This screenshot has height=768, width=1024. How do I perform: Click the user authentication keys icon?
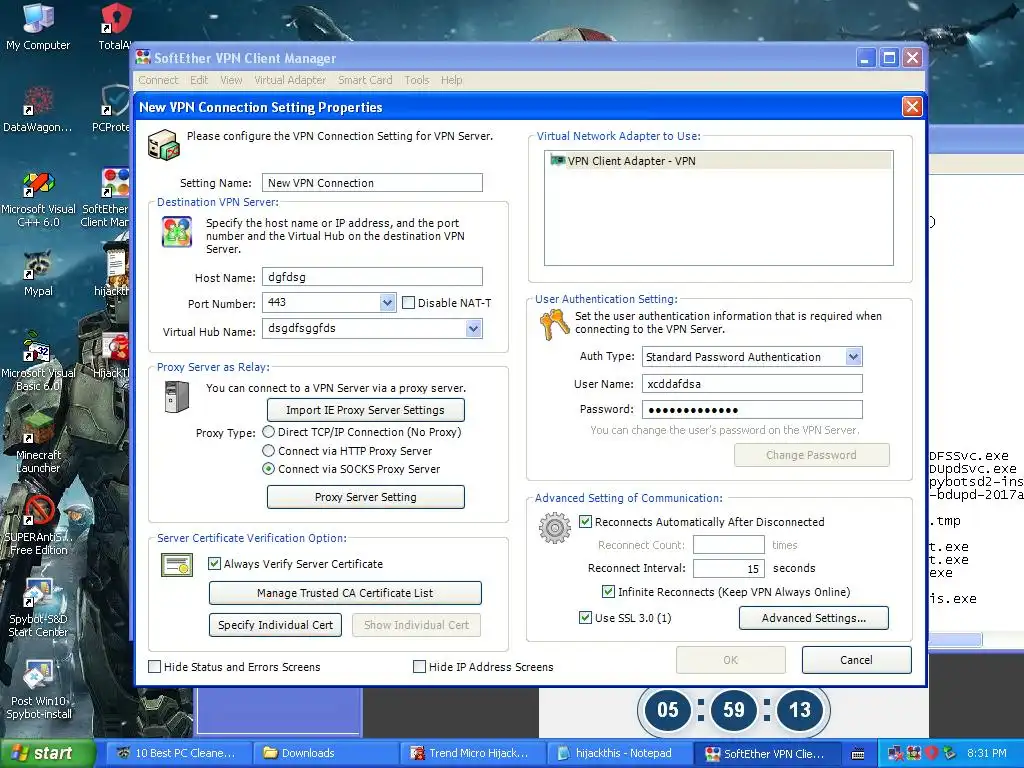click(x=554, y=324)
